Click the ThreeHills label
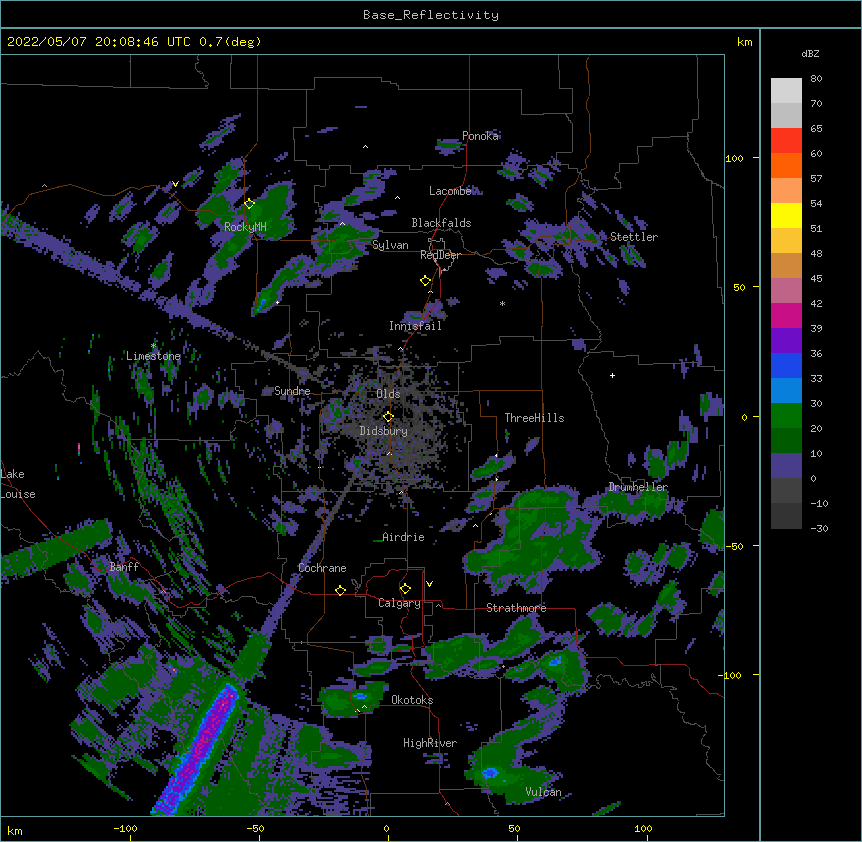The width and height of the screenshot is (862, 842). coord(534,418)
